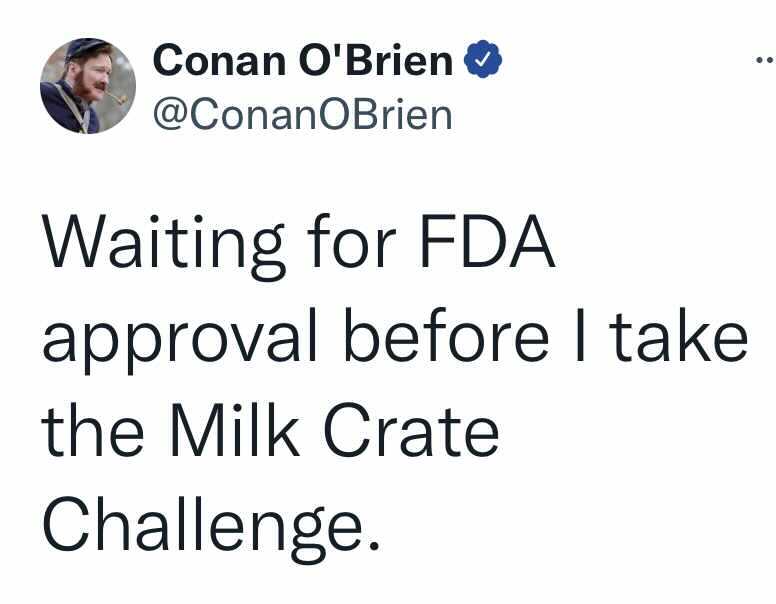Click the word "the" before Milk
Image resolution: width=776 pixels, height=604 pixels.
(x=93, y=429)
